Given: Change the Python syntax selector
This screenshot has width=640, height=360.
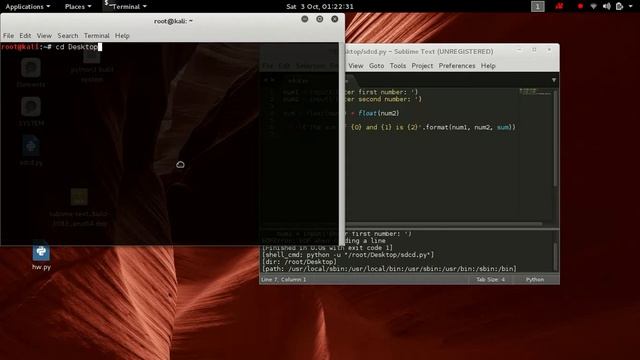Looking at the screenshot, I should [535, 280].
